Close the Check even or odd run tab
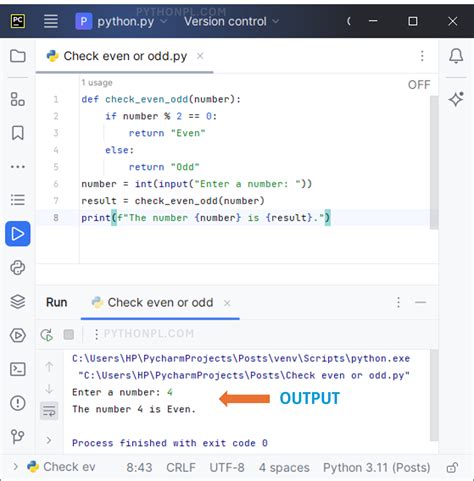 pyautogui.click(x=227, y=303)
